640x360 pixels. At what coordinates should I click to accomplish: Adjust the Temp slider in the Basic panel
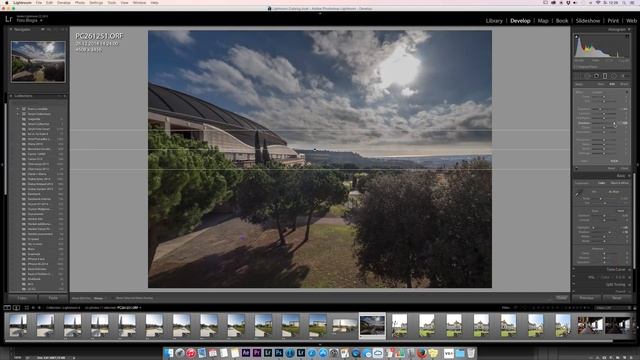pos(601,199)
